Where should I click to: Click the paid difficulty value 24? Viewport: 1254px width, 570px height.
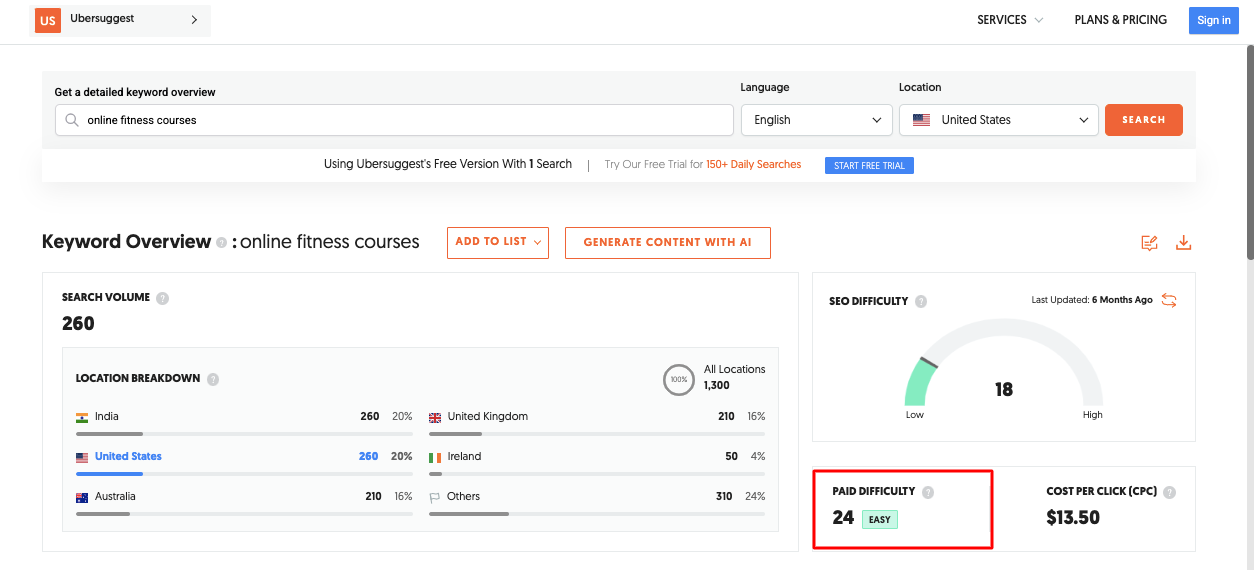(843, 518)
